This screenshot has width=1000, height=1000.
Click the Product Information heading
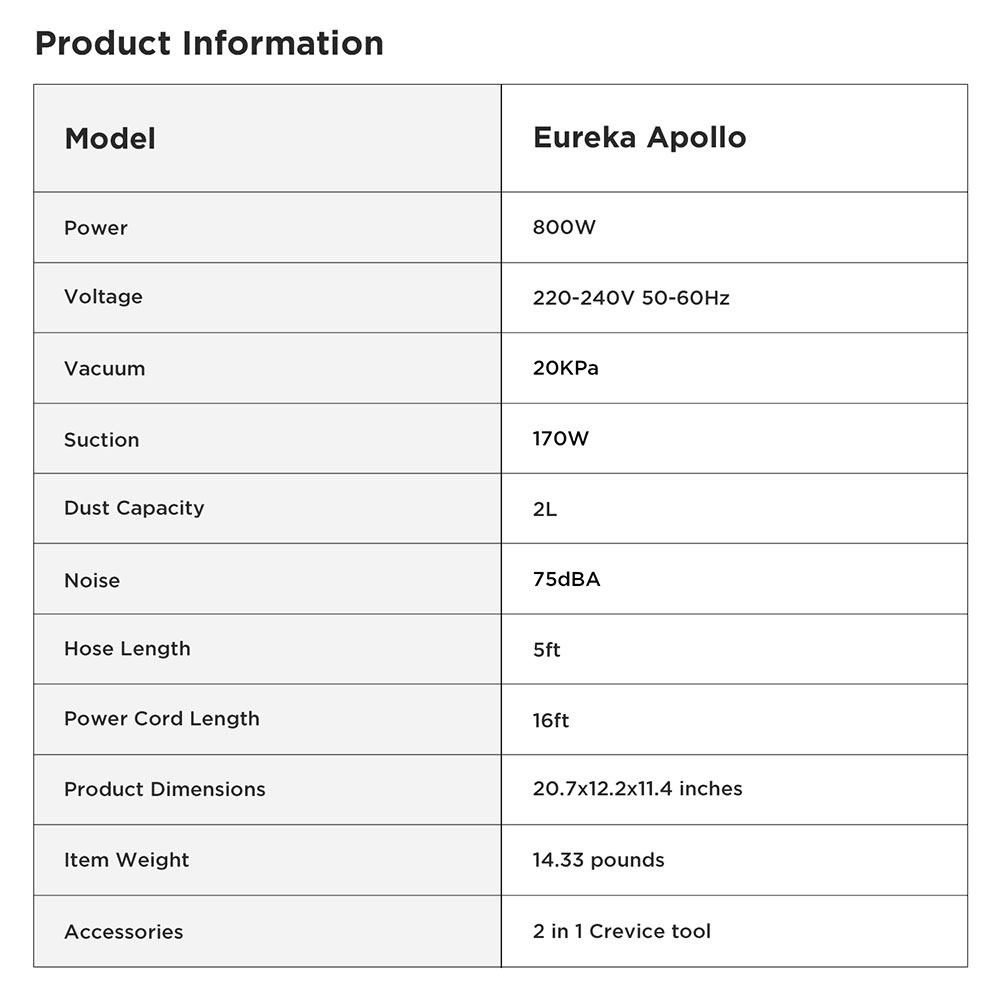[x=209, y=43]
